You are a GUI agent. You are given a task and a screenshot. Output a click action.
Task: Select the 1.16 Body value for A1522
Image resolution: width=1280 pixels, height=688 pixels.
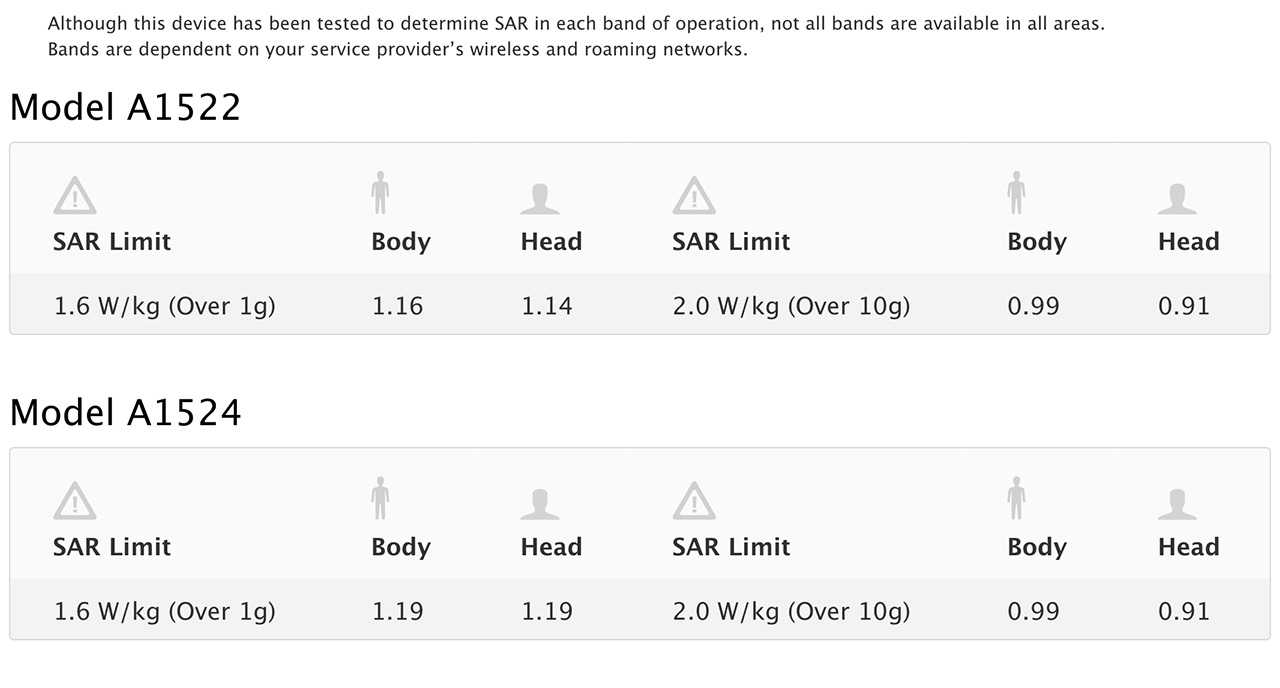(398, 306)
